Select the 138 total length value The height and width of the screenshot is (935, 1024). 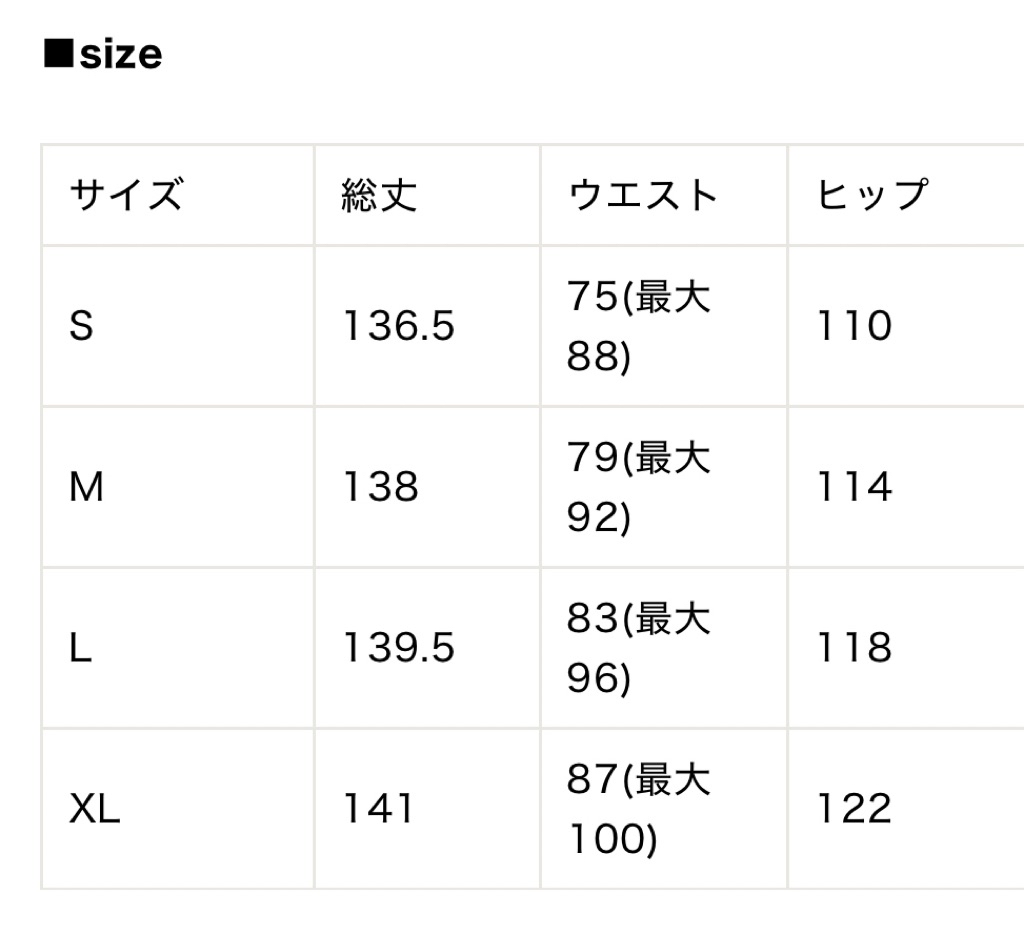tap(381, 487)
